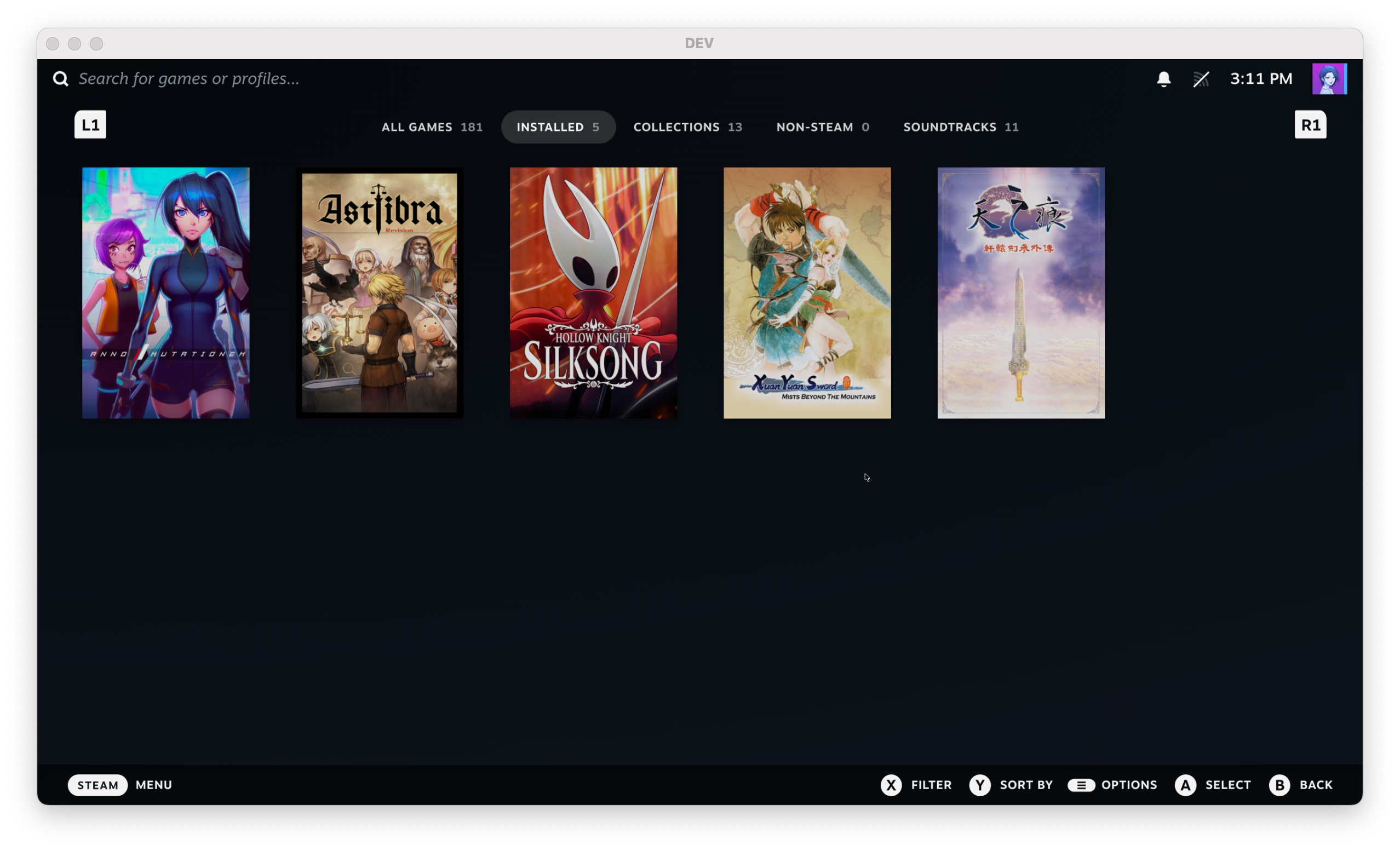The width and height of the screenshot is (1400, 851).
Task: Click the Options menu button icon
Action: point(1081,785)
